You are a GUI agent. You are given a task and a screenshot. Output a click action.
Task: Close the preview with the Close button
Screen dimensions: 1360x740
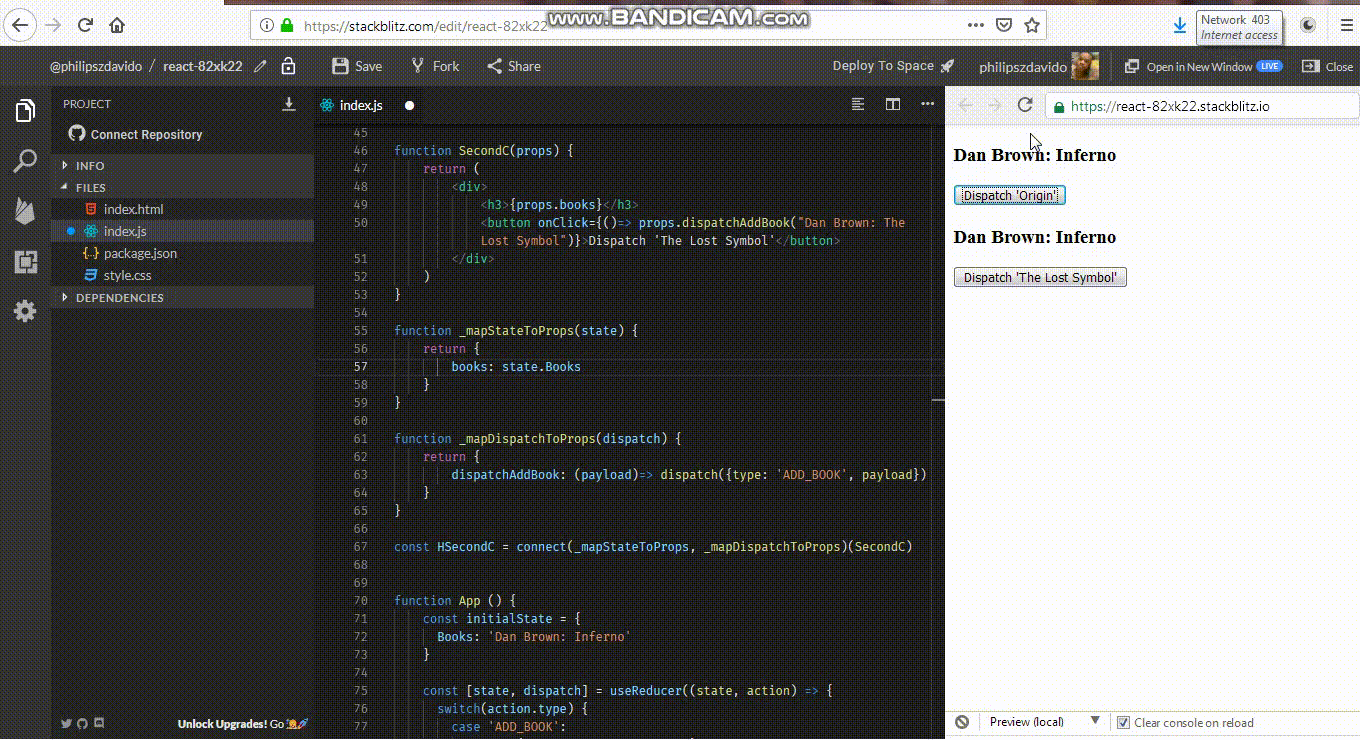point(1327,66)
